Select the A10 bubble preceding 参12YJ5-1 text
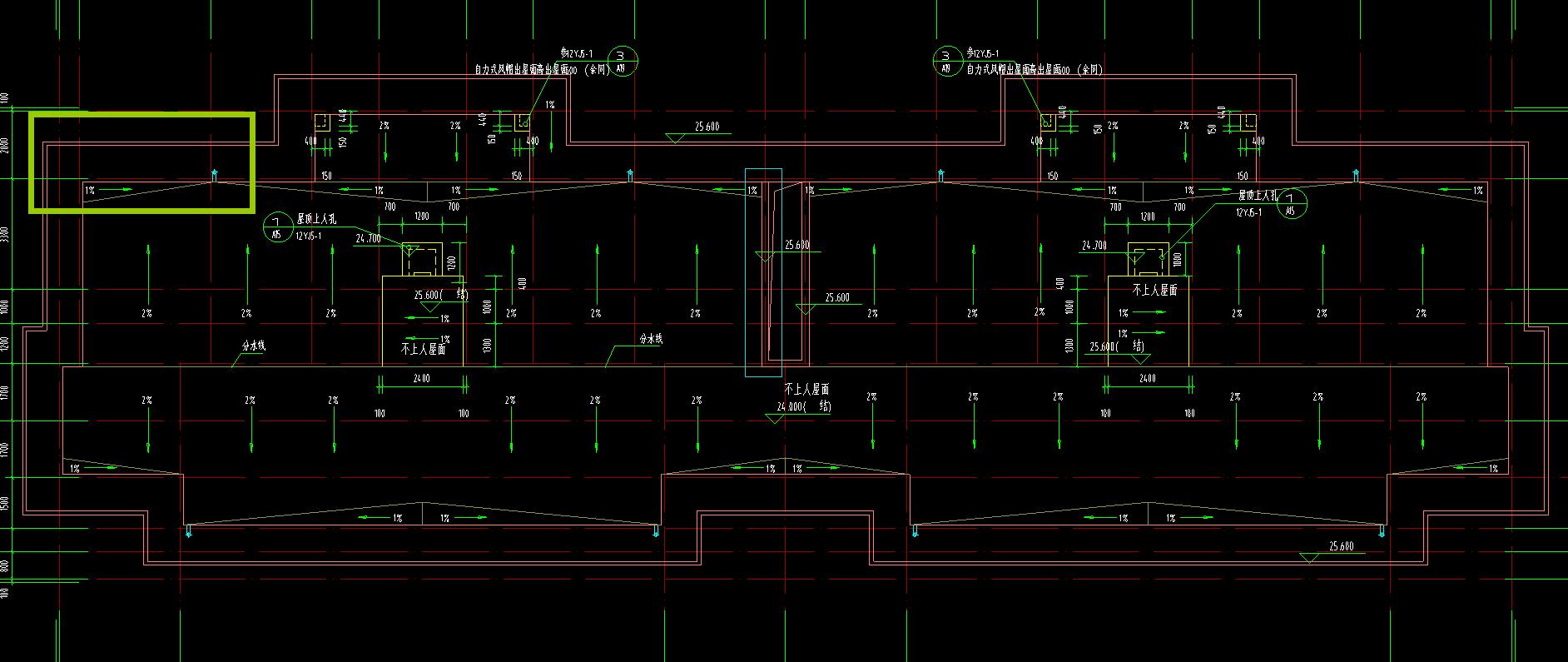Image resolution: width=1568 pixels, height=662 pixels. (x=947, y=61)
